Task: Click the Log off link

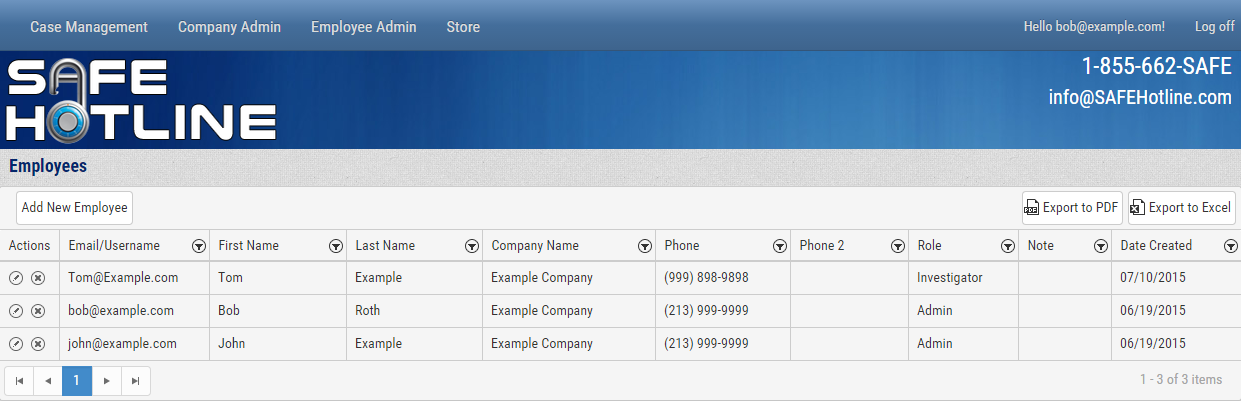Action: point(1214,27)
